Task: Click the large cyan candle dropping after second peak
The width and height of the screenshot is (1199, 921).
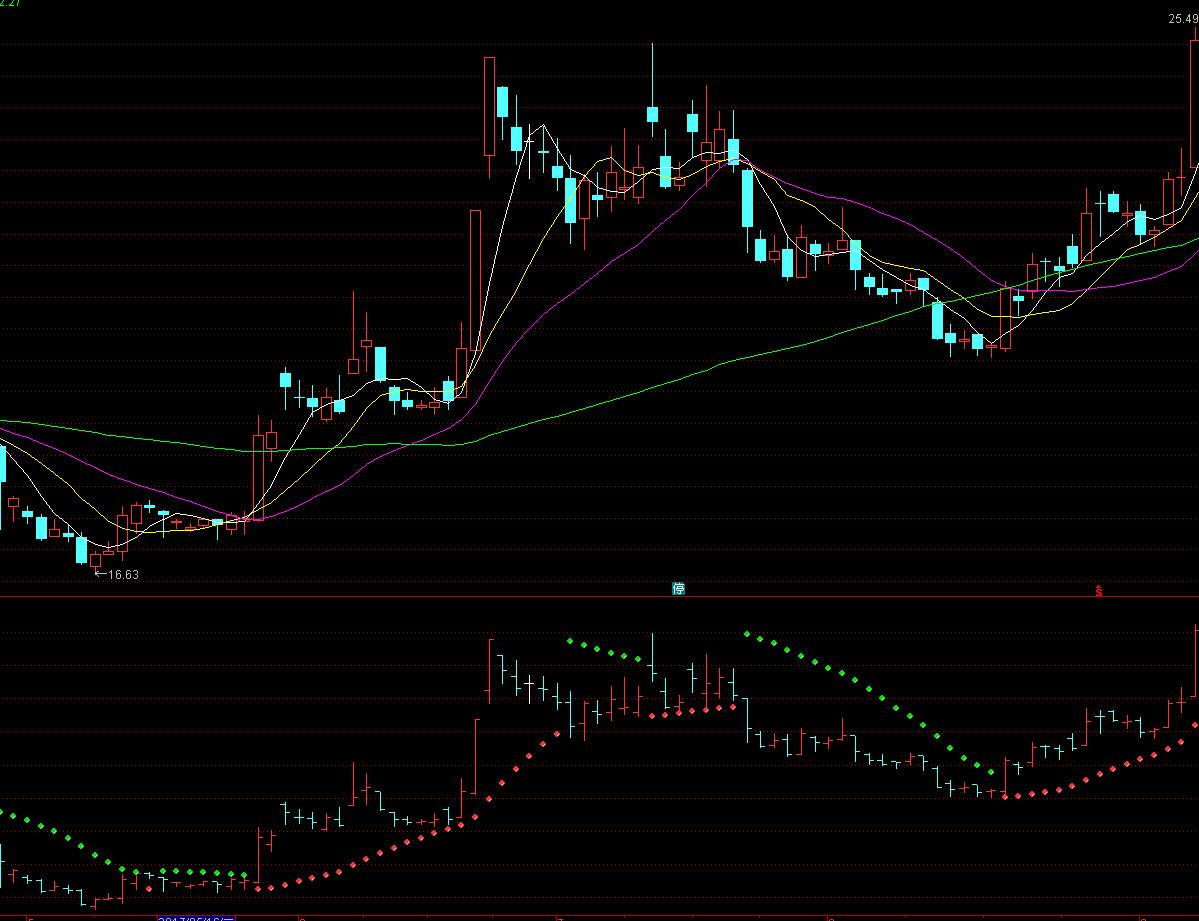Action: [747, 198]
